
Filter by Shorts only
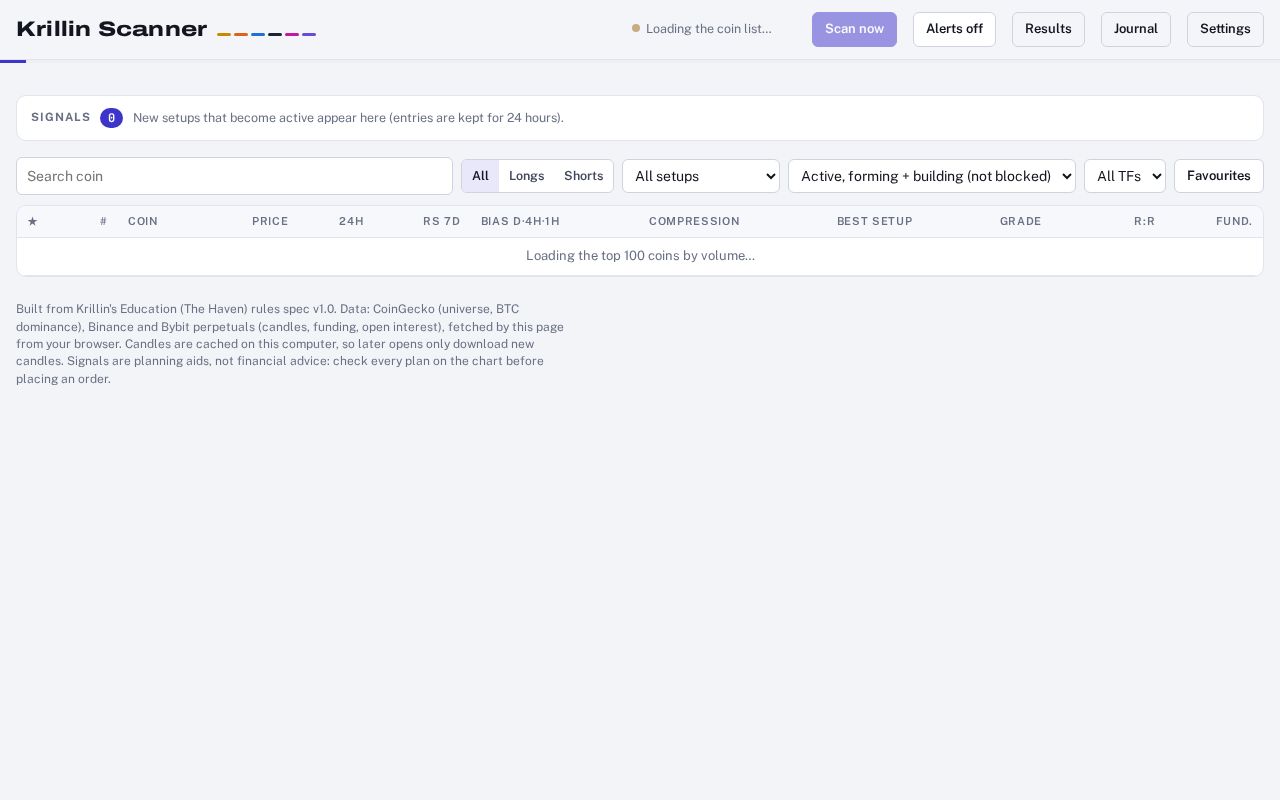pos(584,176)
